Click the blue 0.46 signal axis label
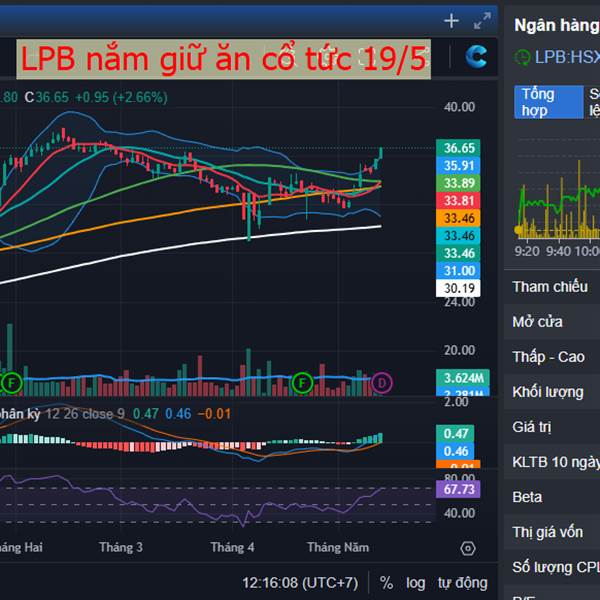This screenshot has width=600, height=600. (455, 451)
